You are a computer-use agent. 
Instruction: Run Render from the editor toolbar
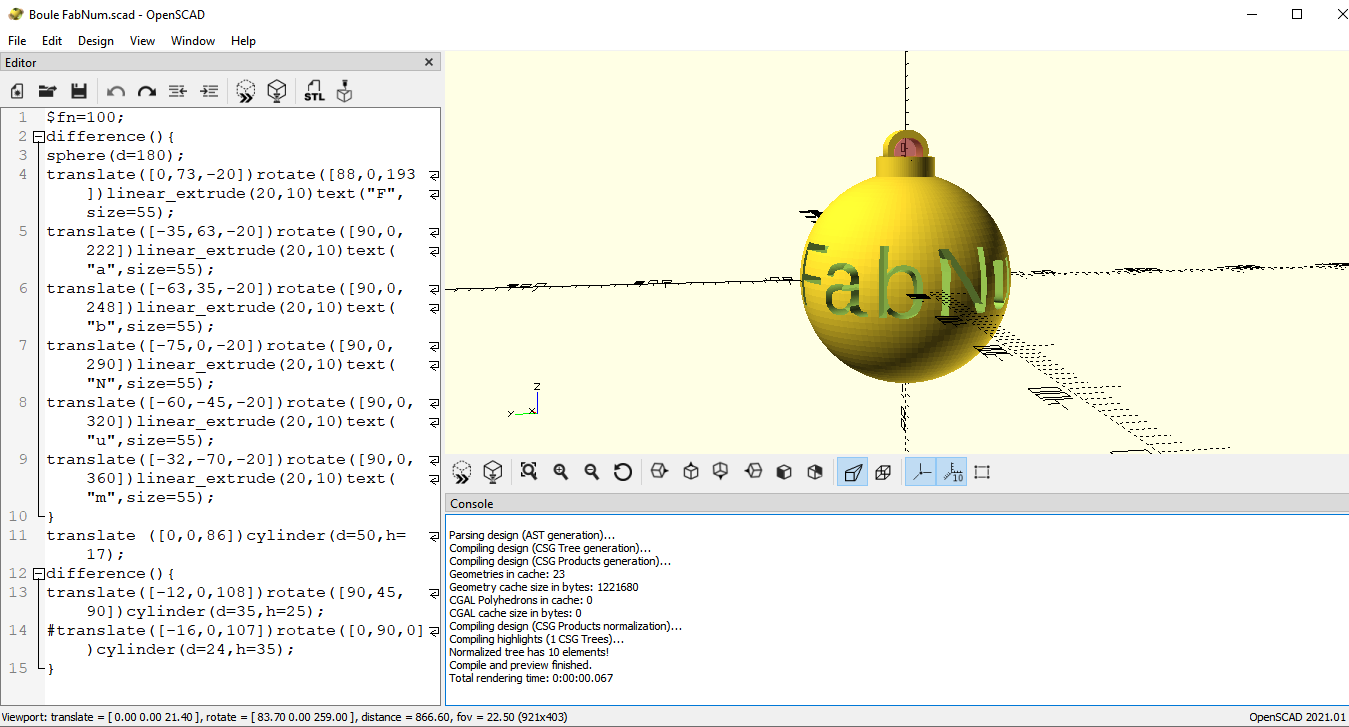277,91
